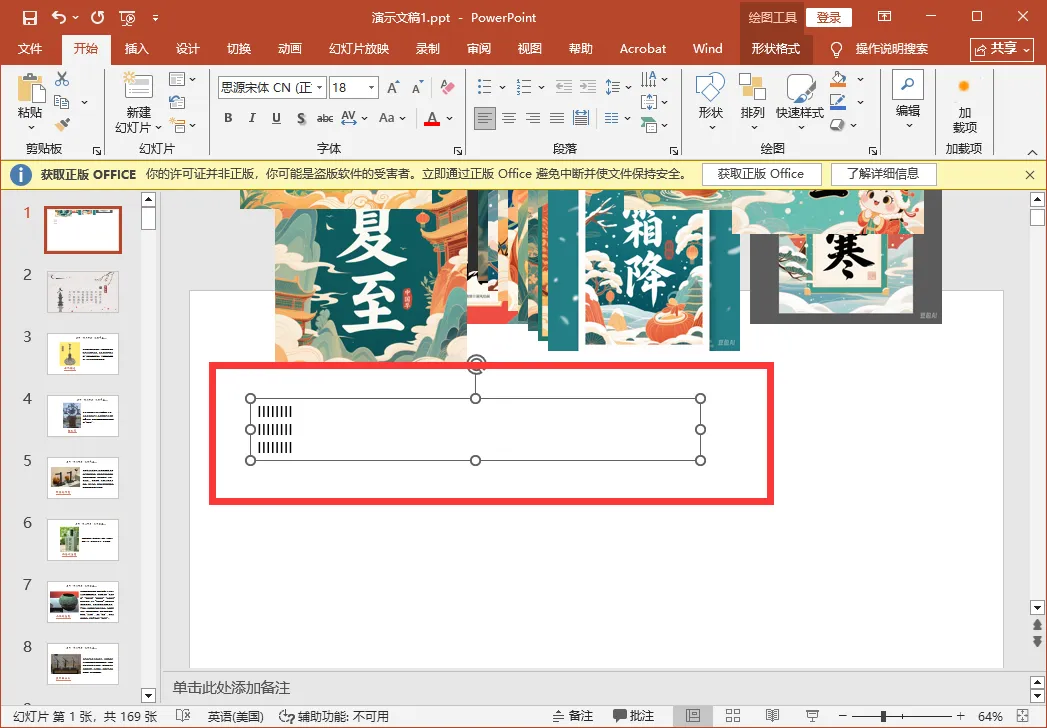Click the Quick Styles icon
1047x728 pixels.
(800, 87)
